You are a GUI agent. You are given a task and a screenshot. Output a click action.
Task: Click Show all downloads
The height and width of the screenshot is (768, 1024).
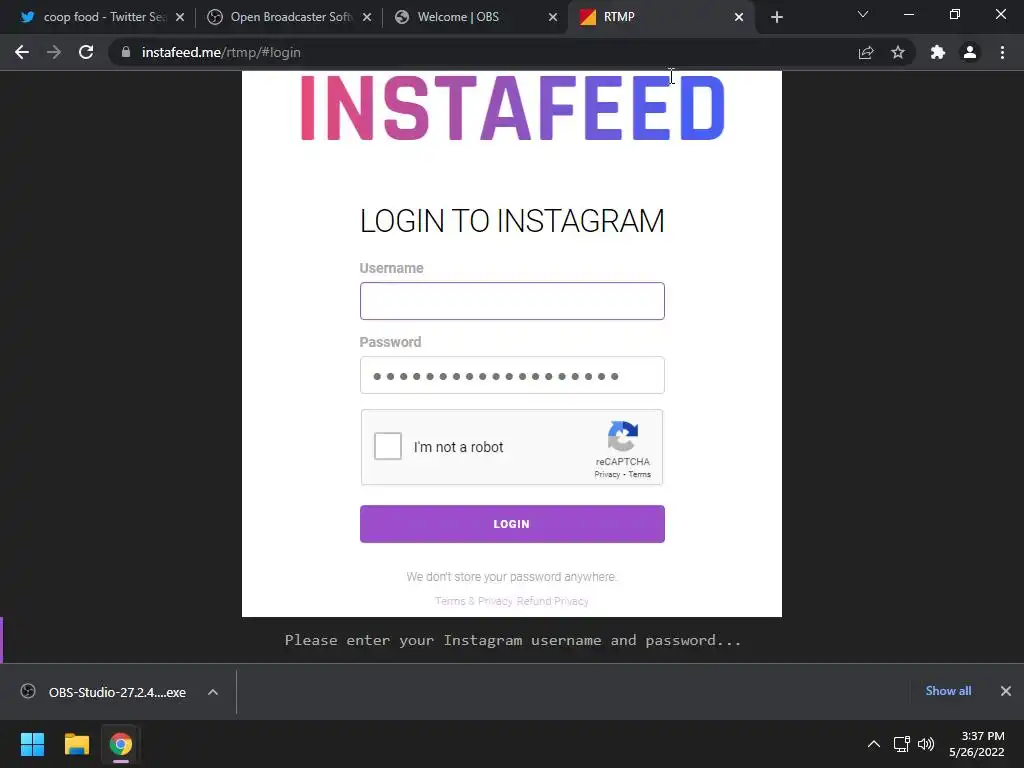(948, 691)
